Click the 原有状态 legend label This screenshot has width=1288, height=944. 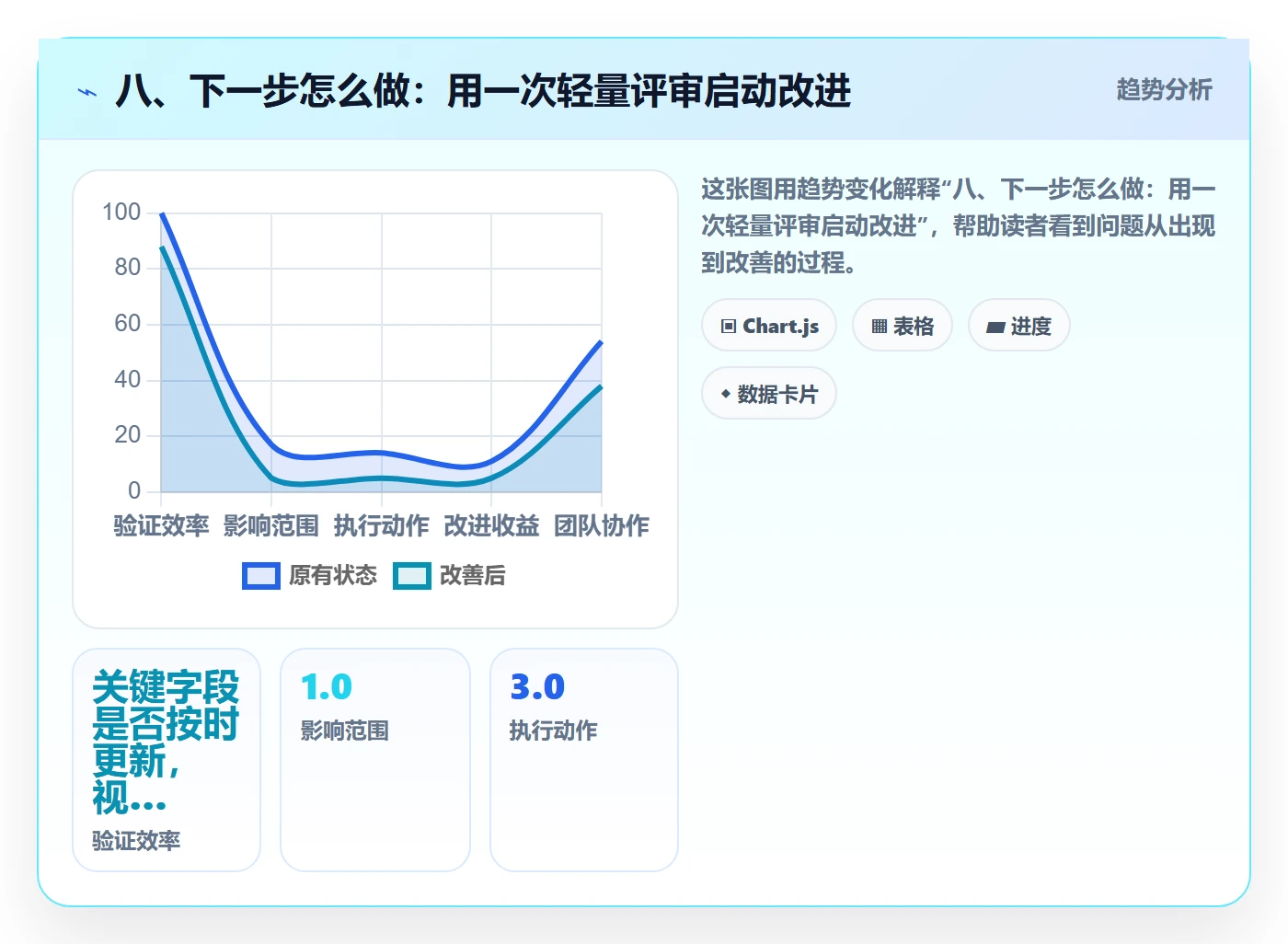(333, 576)
